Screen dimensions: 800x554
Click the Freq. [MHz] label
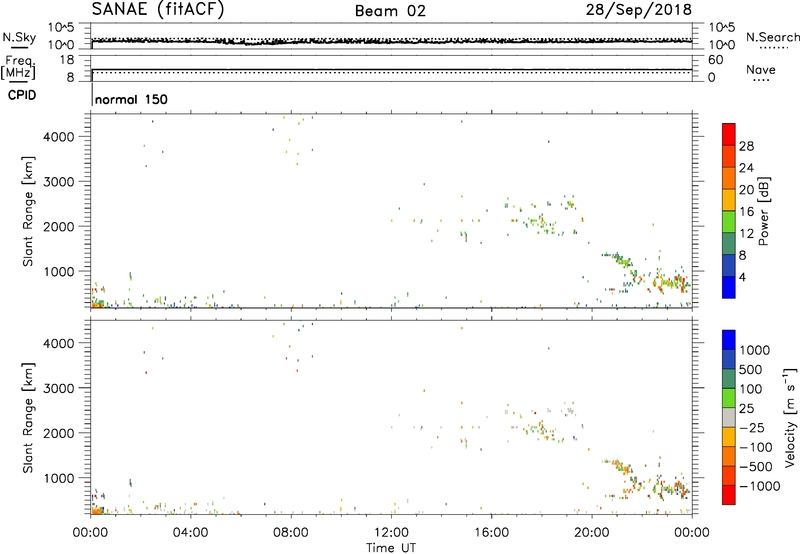pyautogui.click(x=19, y=67)
